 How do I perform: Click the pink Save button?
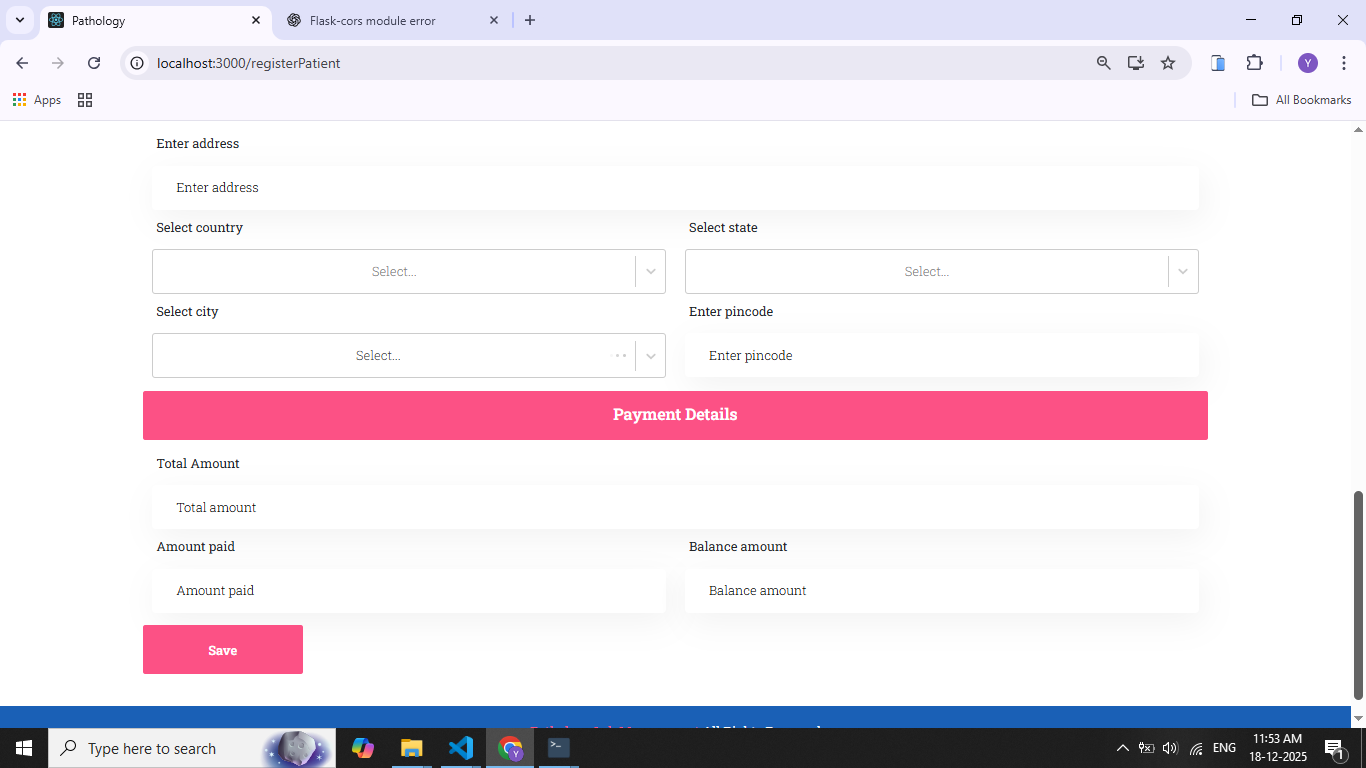(x=223, y=650)
